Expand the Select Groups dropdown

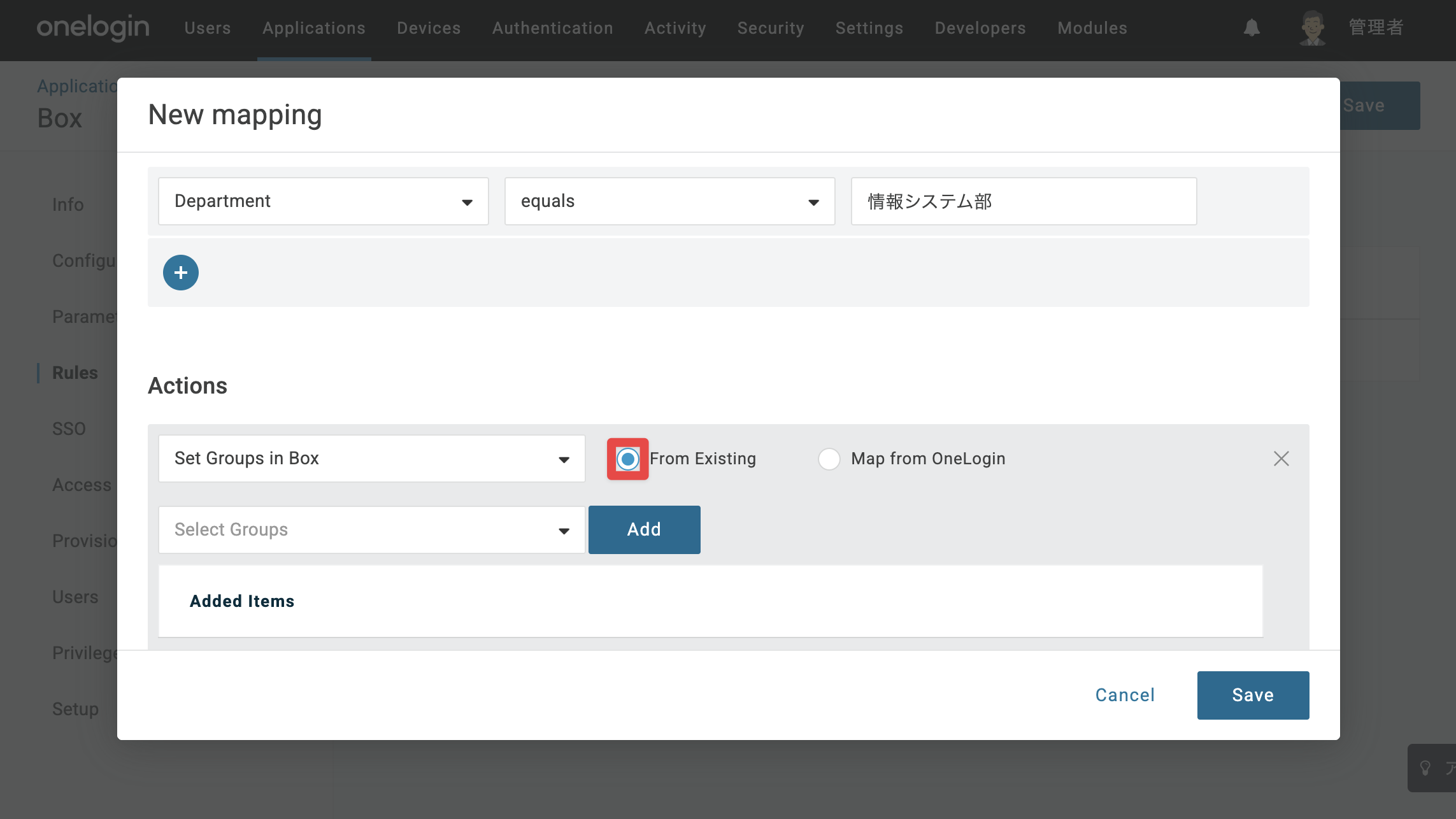(372, 530)
